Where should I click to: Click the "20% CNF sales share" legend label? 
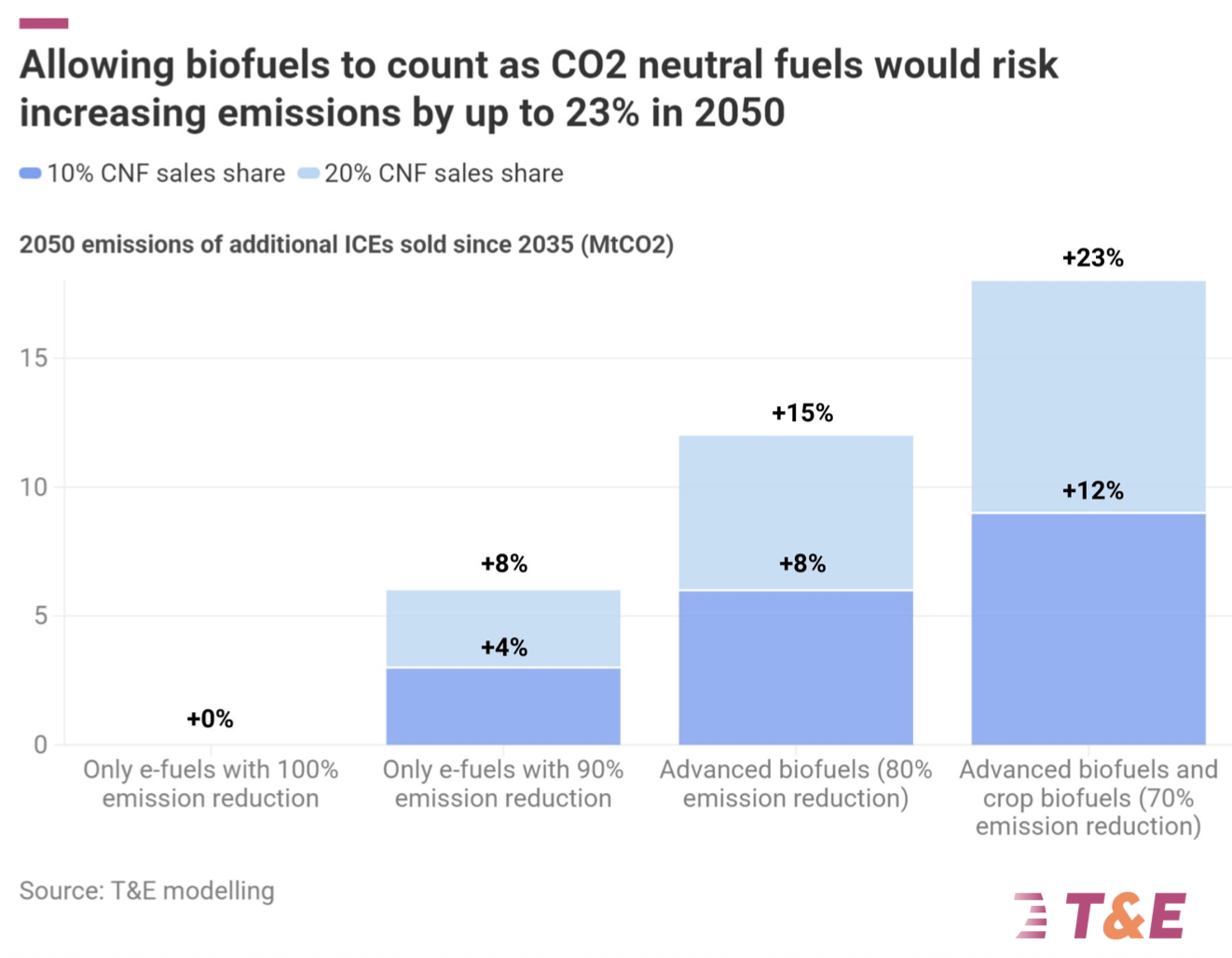(444, 173)
